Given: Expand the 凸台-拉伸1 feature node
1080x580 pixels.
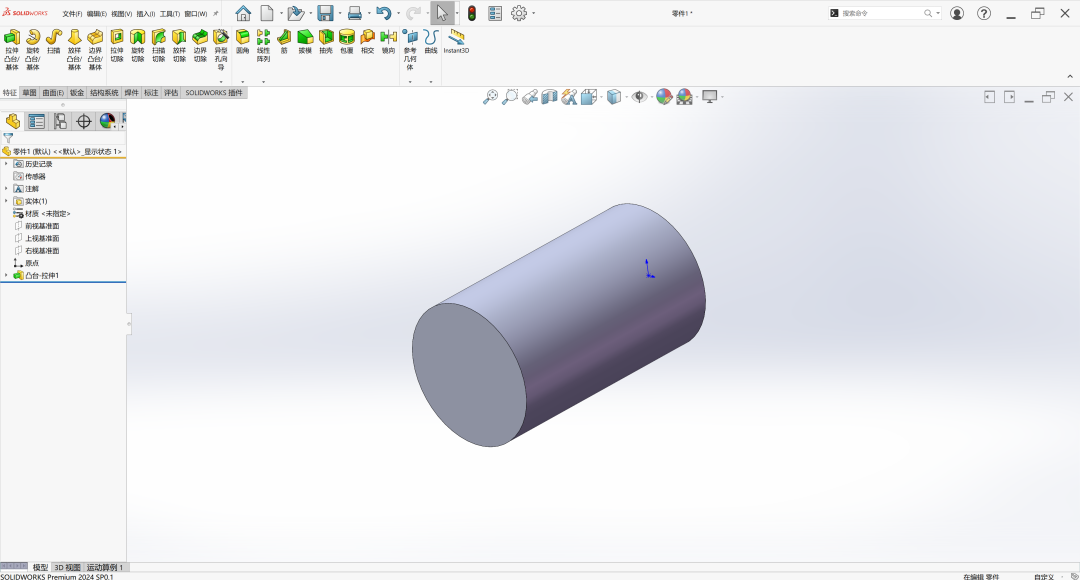Looking at the screenshot, I should (x=6, y=275).
